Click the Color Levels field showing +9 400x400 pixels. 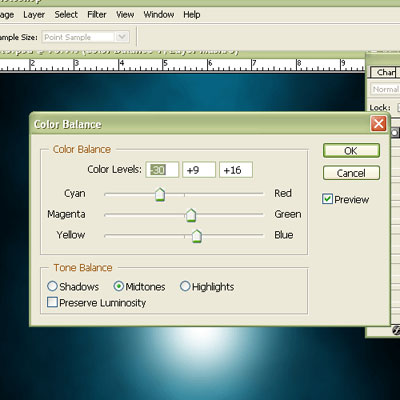[199, 170]
